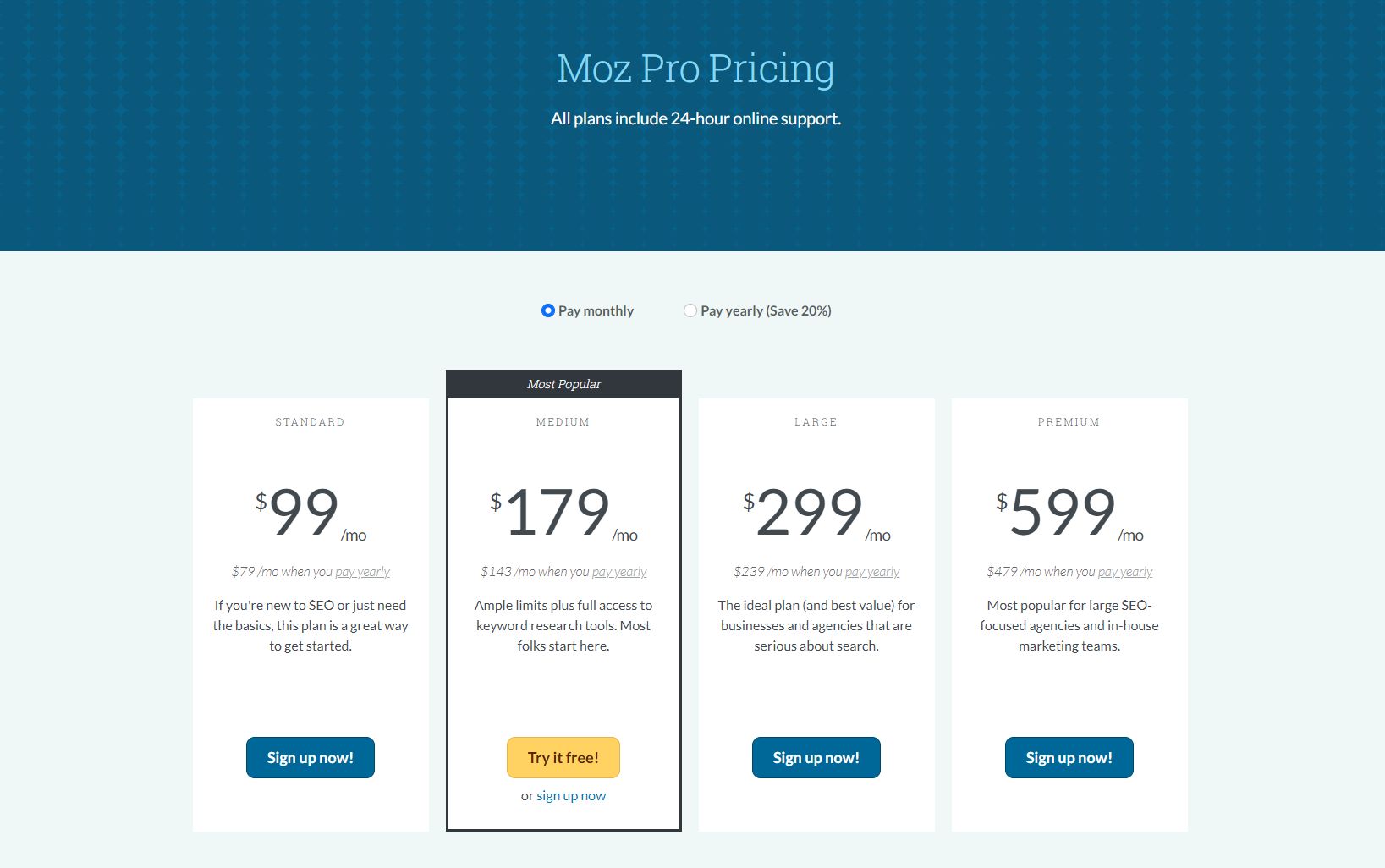The width and height of the screenshot is (1385, 868).
Task: Switch to Pay yearly (Save 20%) billing
Action: (690, 310)
